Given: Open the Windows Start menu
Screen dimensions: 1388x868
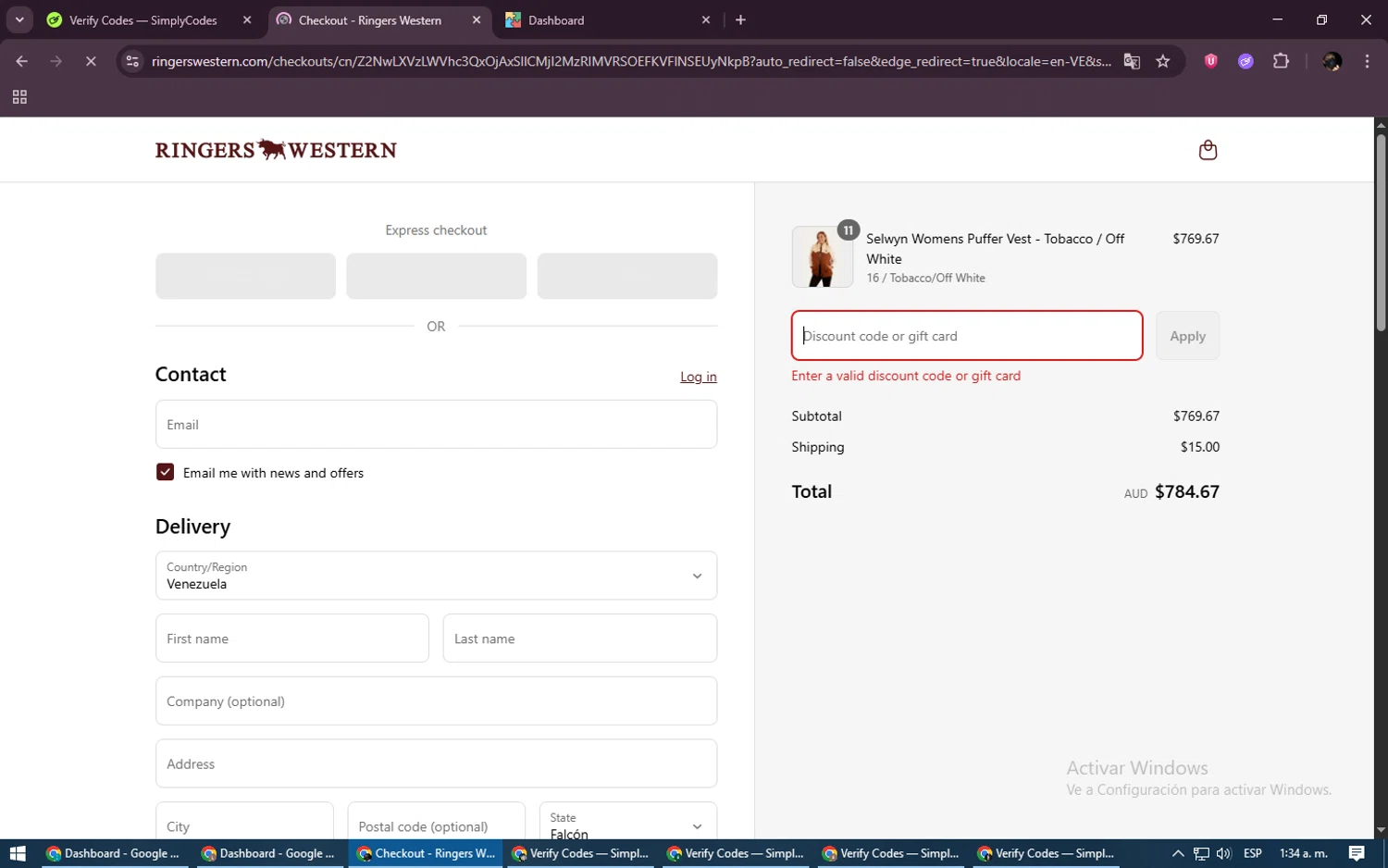Looking at the screenshot, I should coord(18,853).
